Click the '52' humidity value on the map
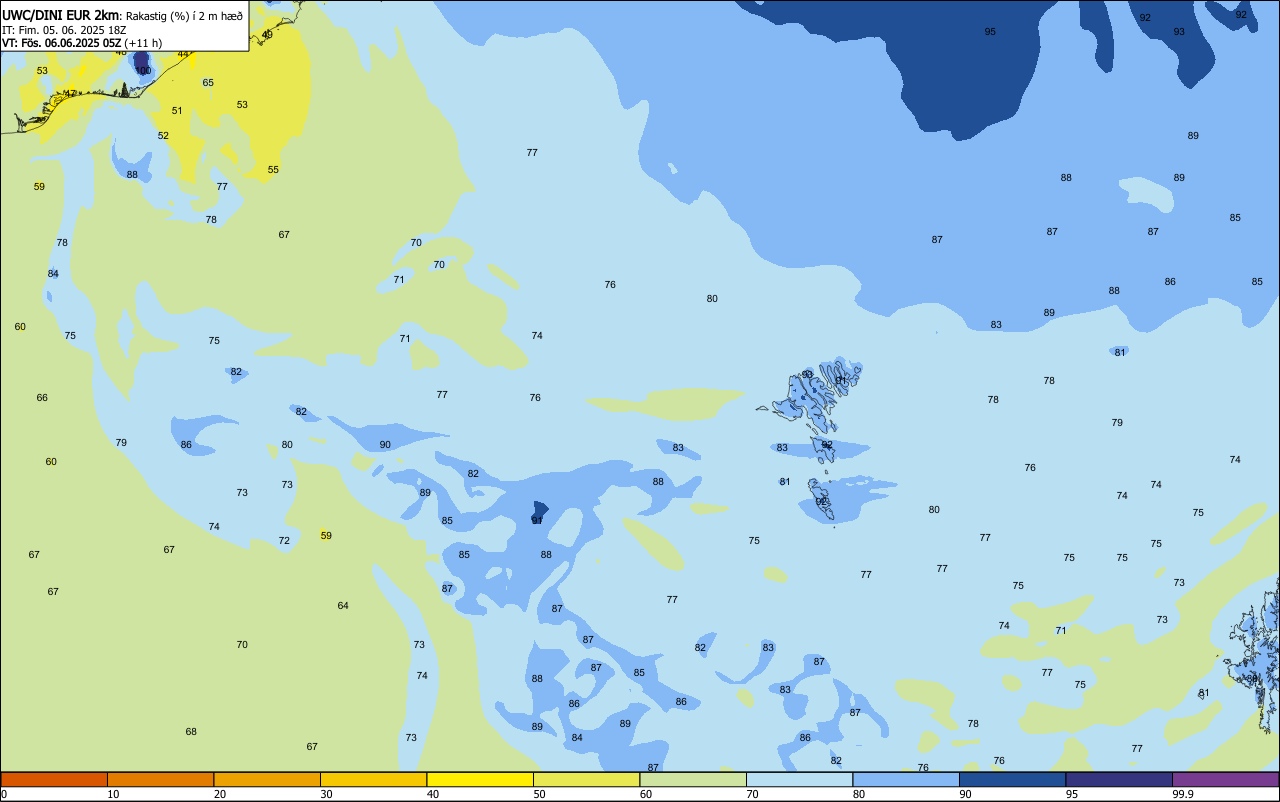The image size is (1280, 802). coord(163,136)
